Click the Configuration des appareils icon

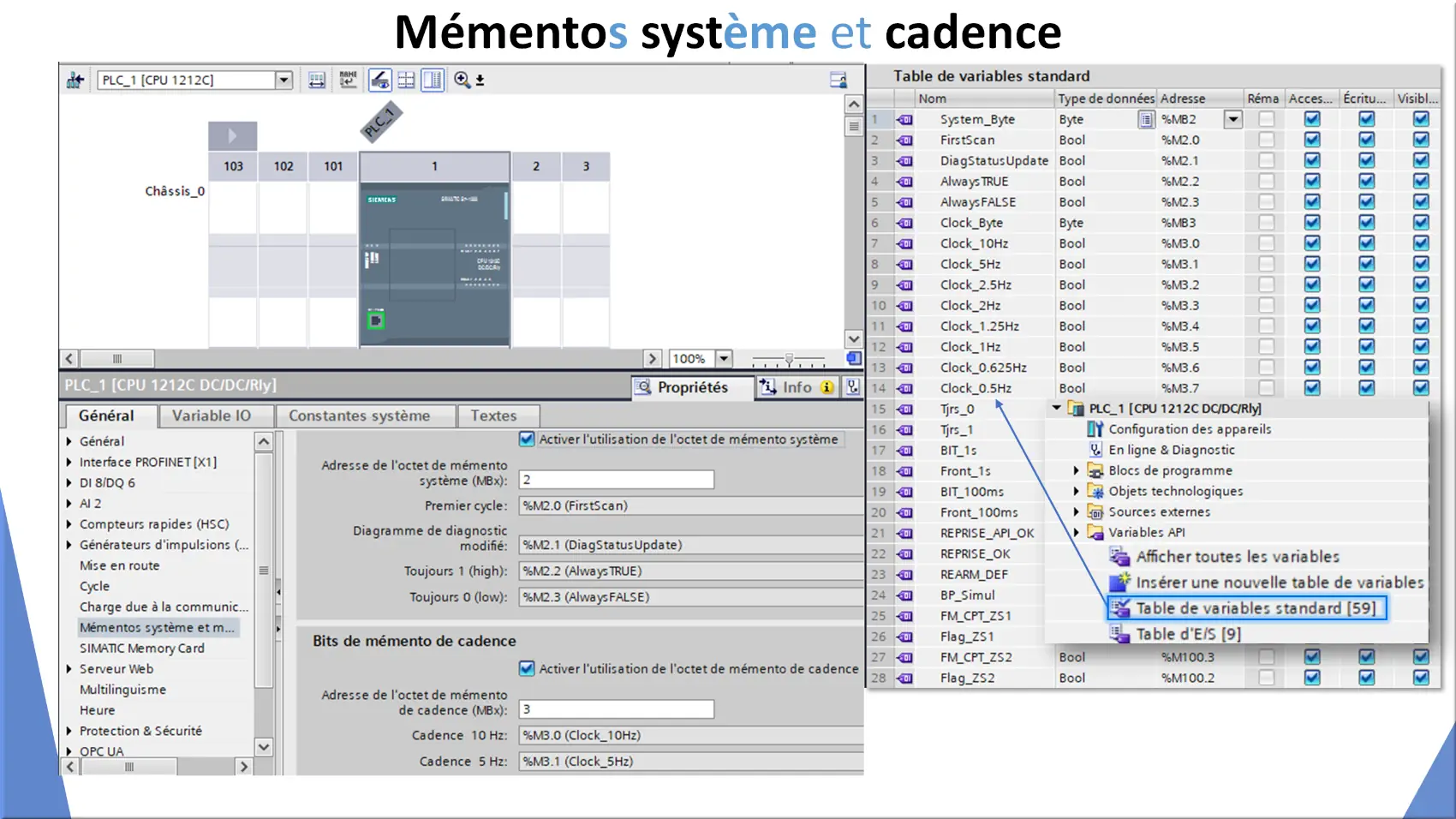click(x=1095, y=429)
